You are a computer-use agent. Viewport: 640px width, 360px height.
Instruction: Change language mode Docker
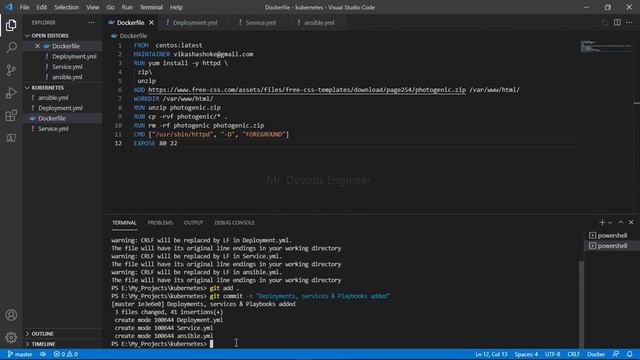(596, 354)
